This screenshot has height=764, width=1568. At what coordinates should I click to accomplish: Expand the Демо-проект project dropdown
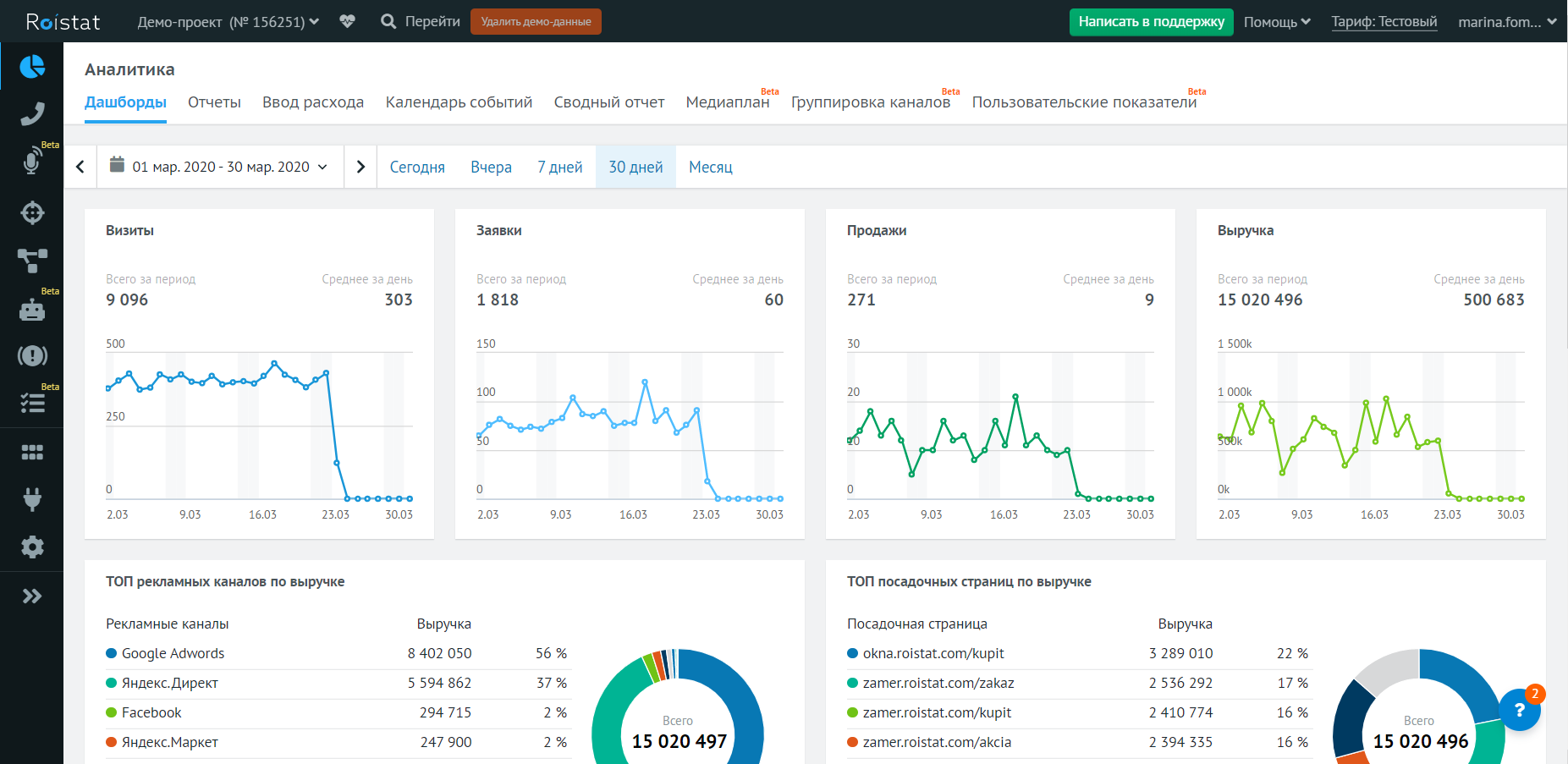coord(228,21)
